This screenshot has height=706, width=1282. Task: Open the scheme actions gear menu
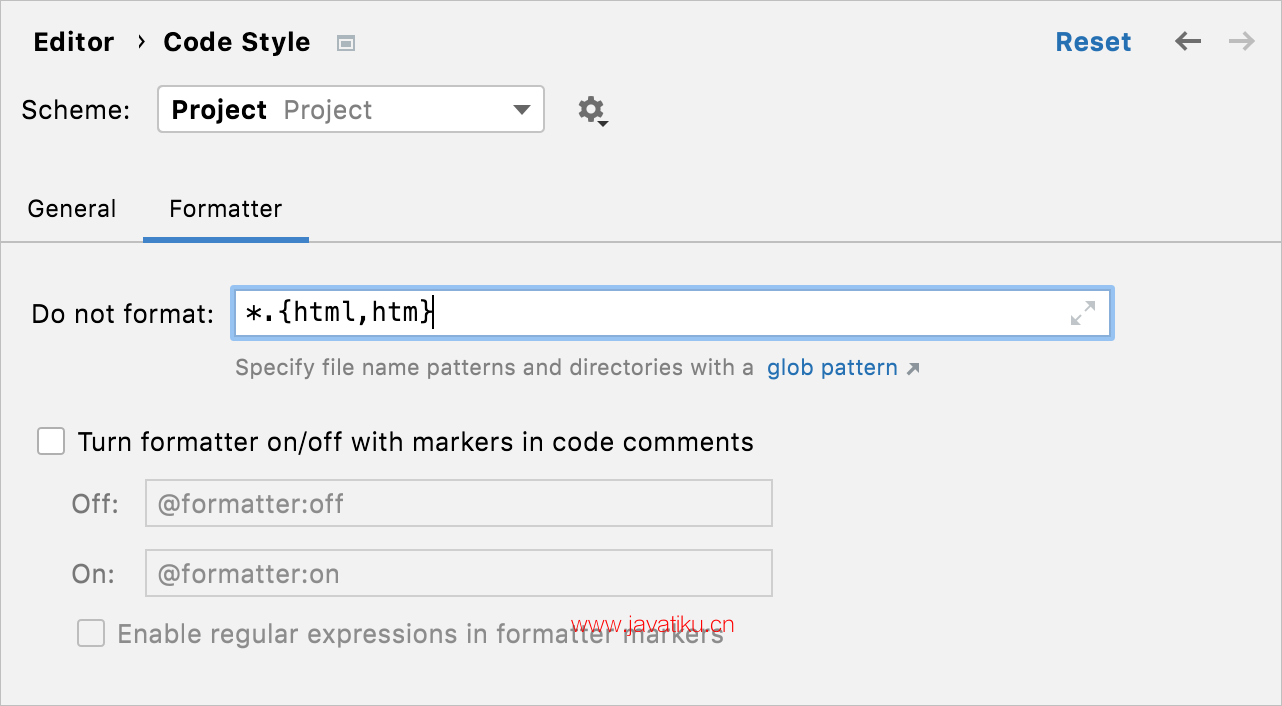(593, 110)
